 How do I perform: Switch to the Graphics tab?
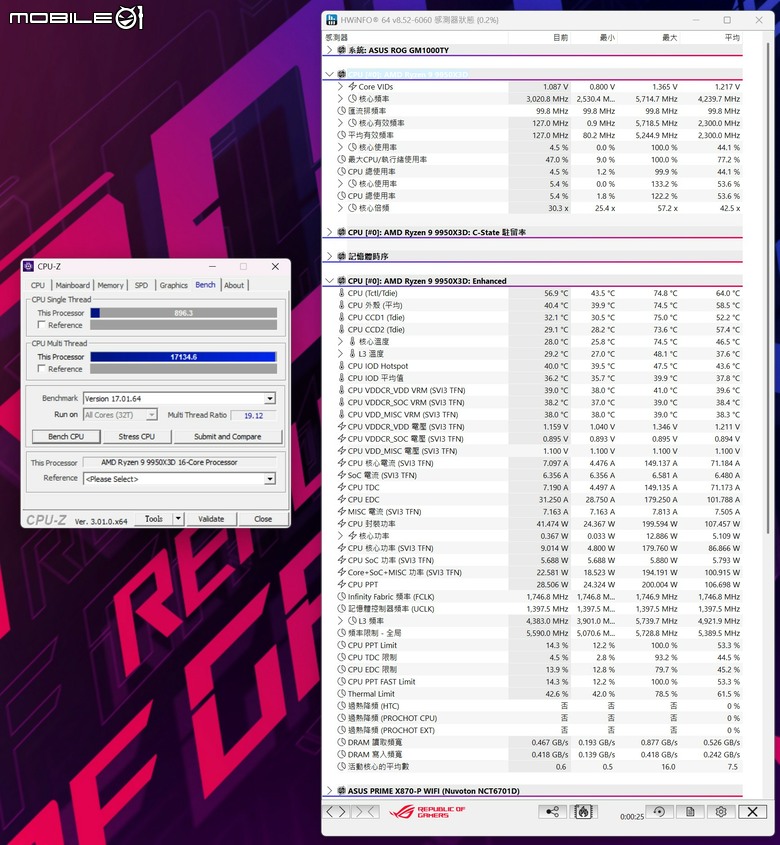click(173, 285)
